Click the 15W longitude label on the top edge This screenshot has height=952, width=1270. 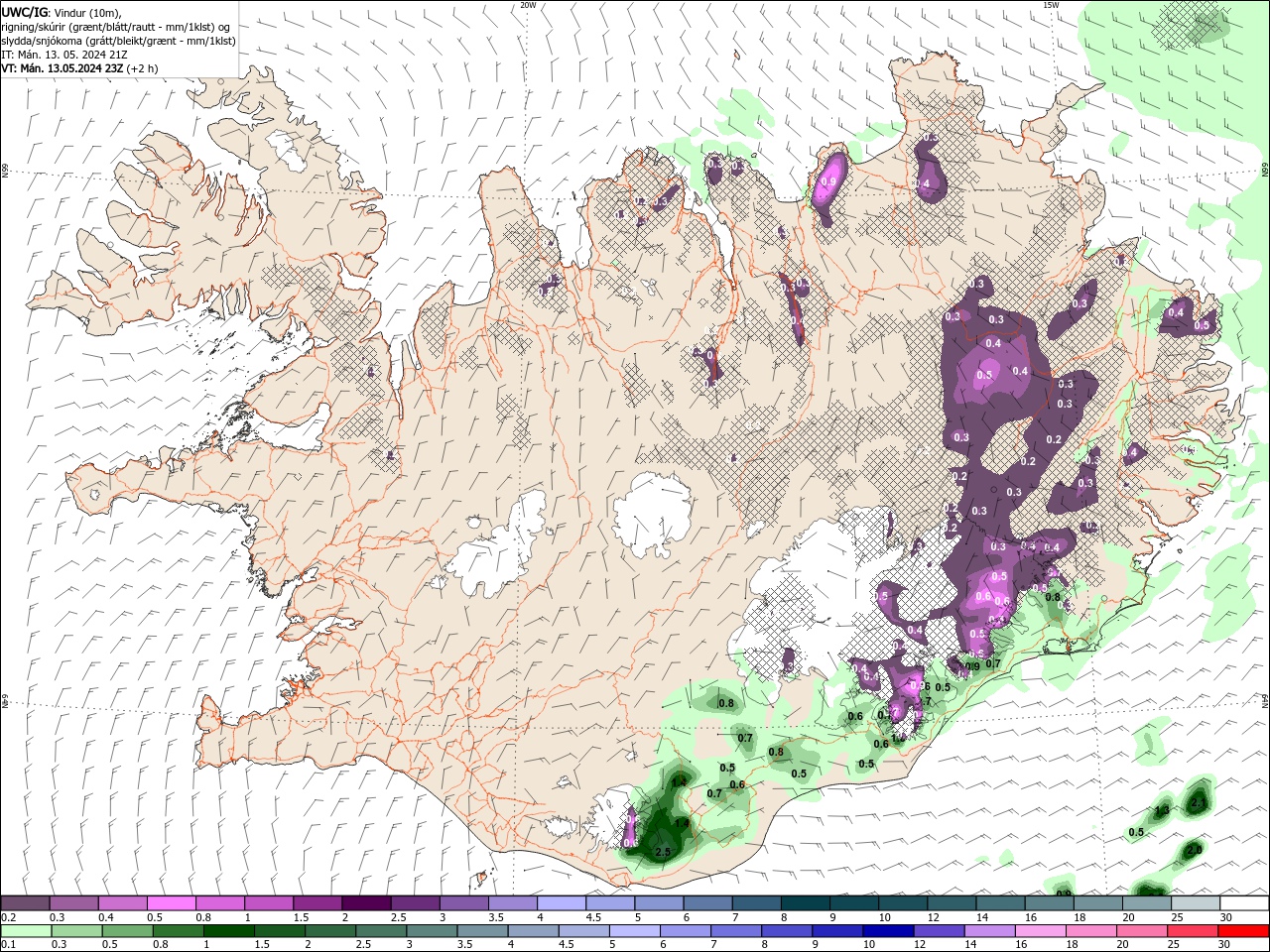click(1051, 5)
